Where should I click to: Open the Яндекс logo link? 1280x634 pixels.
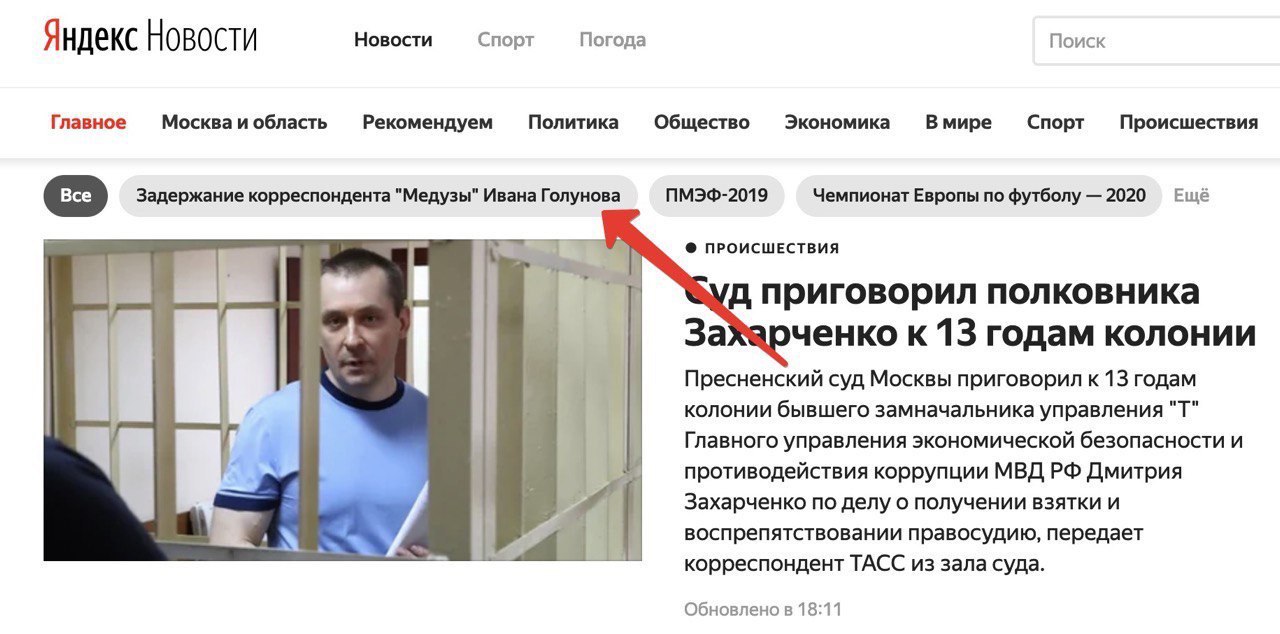pos(90,39)
